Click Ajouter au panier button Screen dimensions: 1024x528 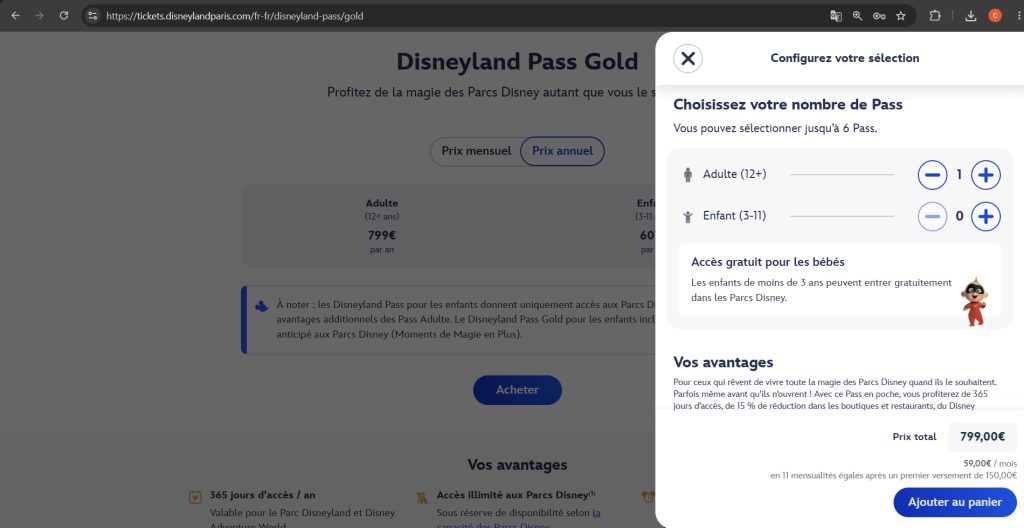pyautogui.click(x=955, y=502)
